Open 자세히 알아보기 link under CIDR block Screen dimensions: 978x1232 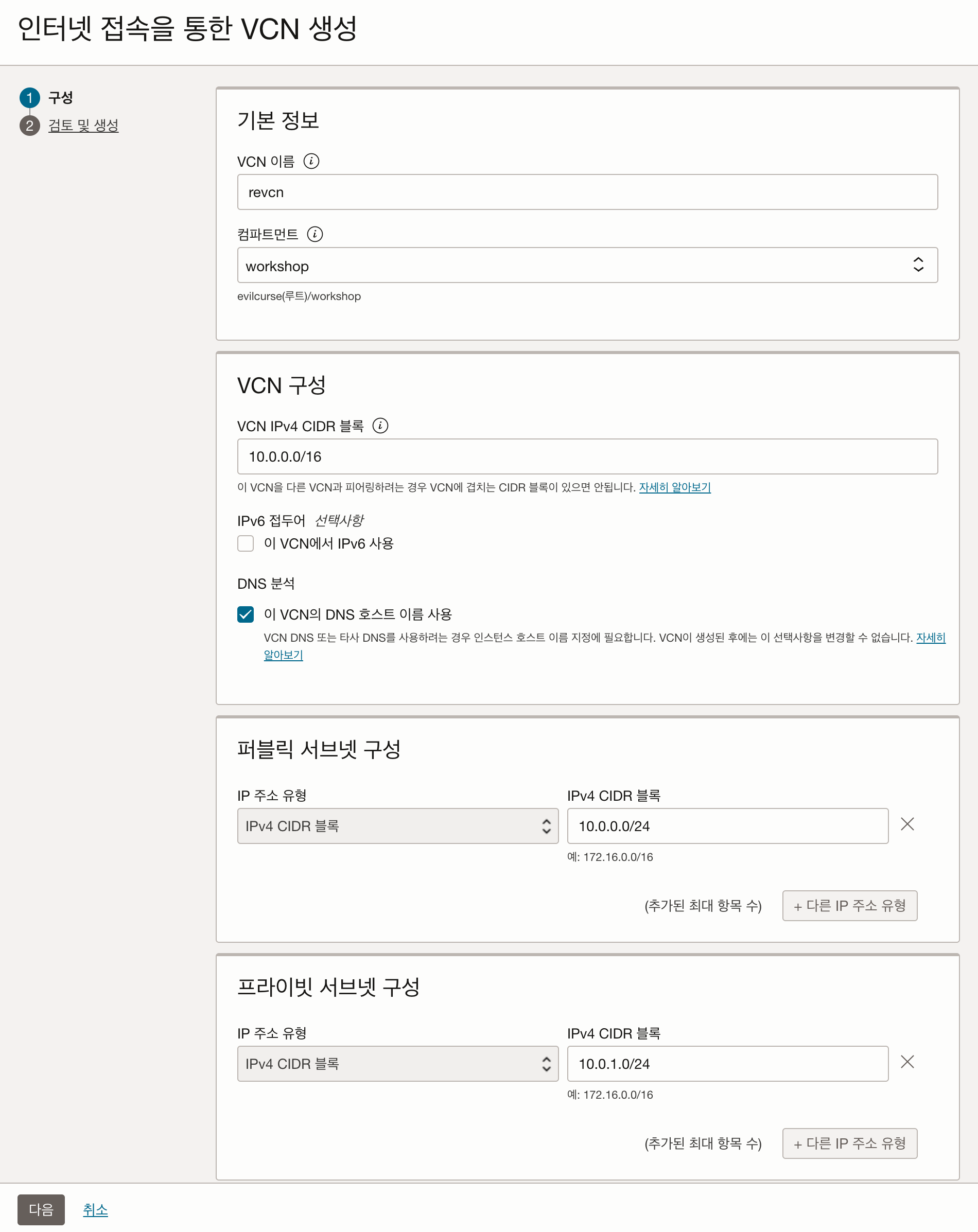[x=674, y=487]
